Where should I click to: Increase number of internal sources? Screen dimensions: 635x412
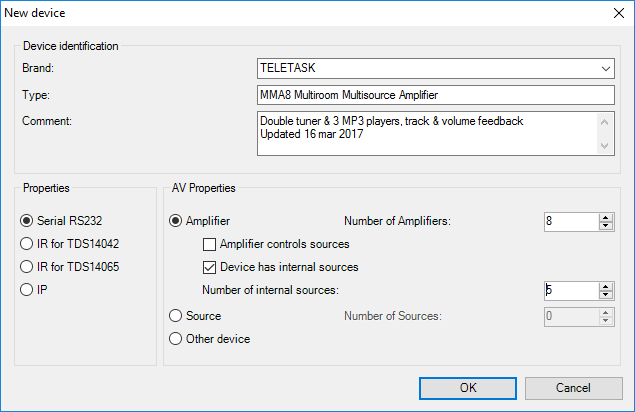click(x=605, y=286)
